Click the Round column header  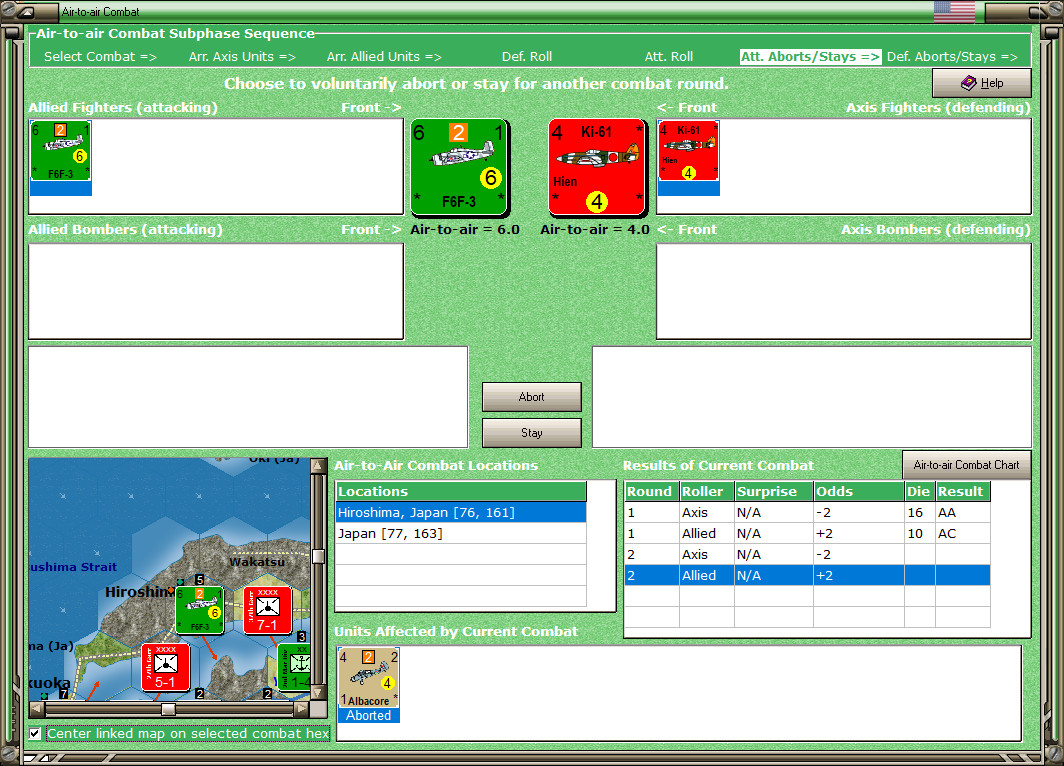[x=651, y=491]
